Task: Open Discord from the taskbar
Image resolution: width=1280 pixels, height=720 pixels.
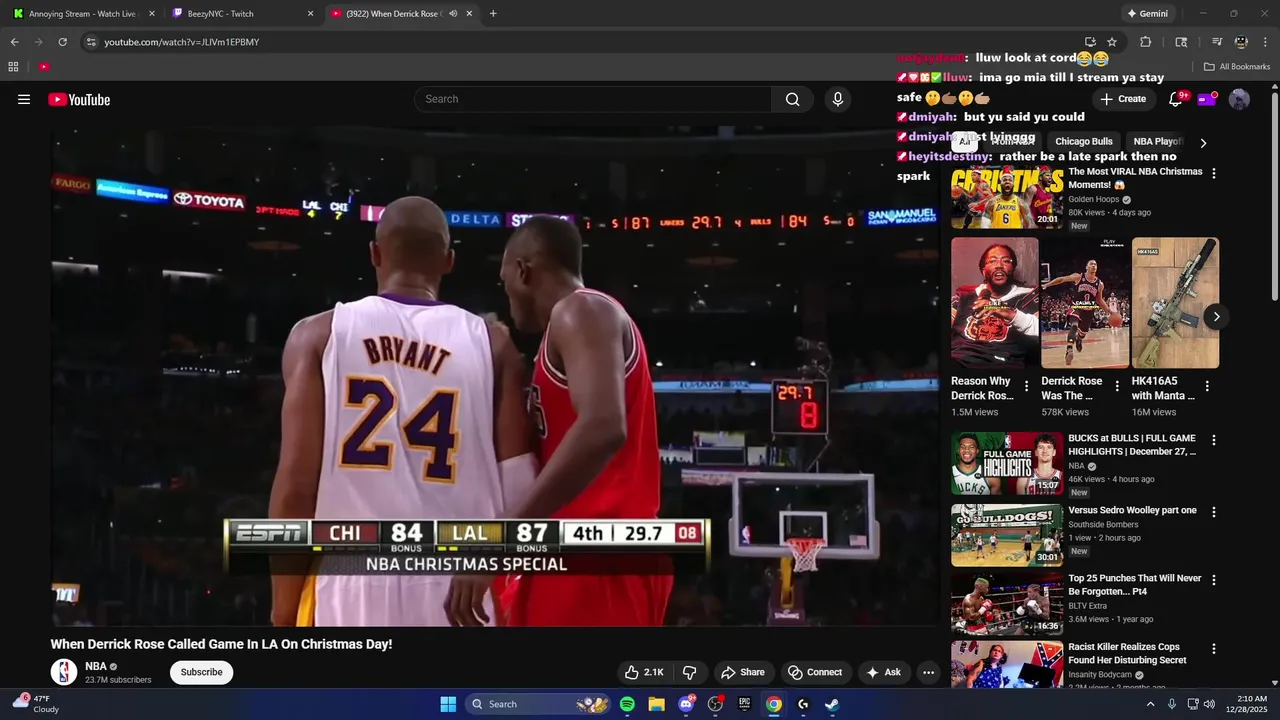Action: 686,704
